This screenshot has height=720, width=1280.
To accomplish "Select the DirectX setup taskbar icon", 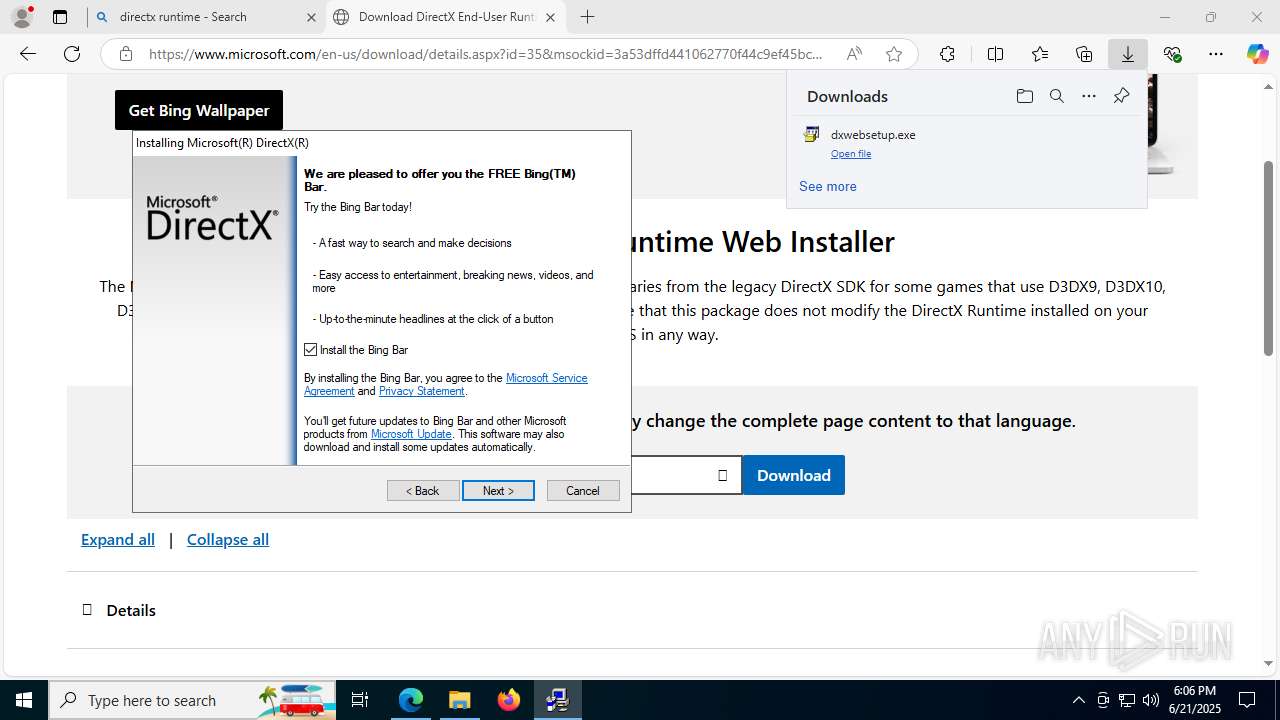I will click(x=557, y=700).
